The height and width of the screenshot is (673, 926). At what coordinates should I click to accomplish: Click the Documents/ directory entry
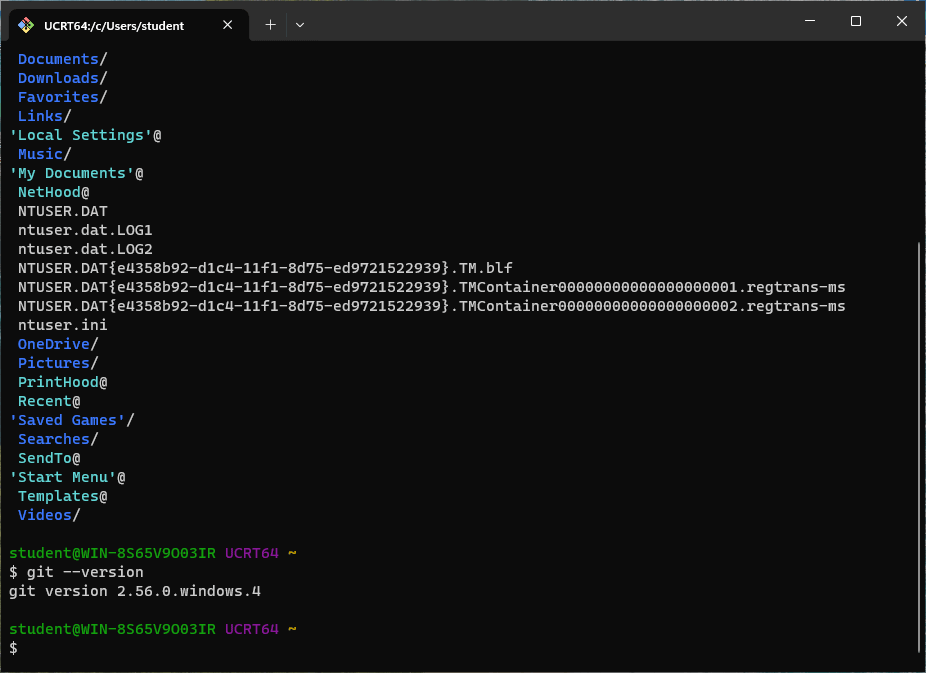point(63,59)
